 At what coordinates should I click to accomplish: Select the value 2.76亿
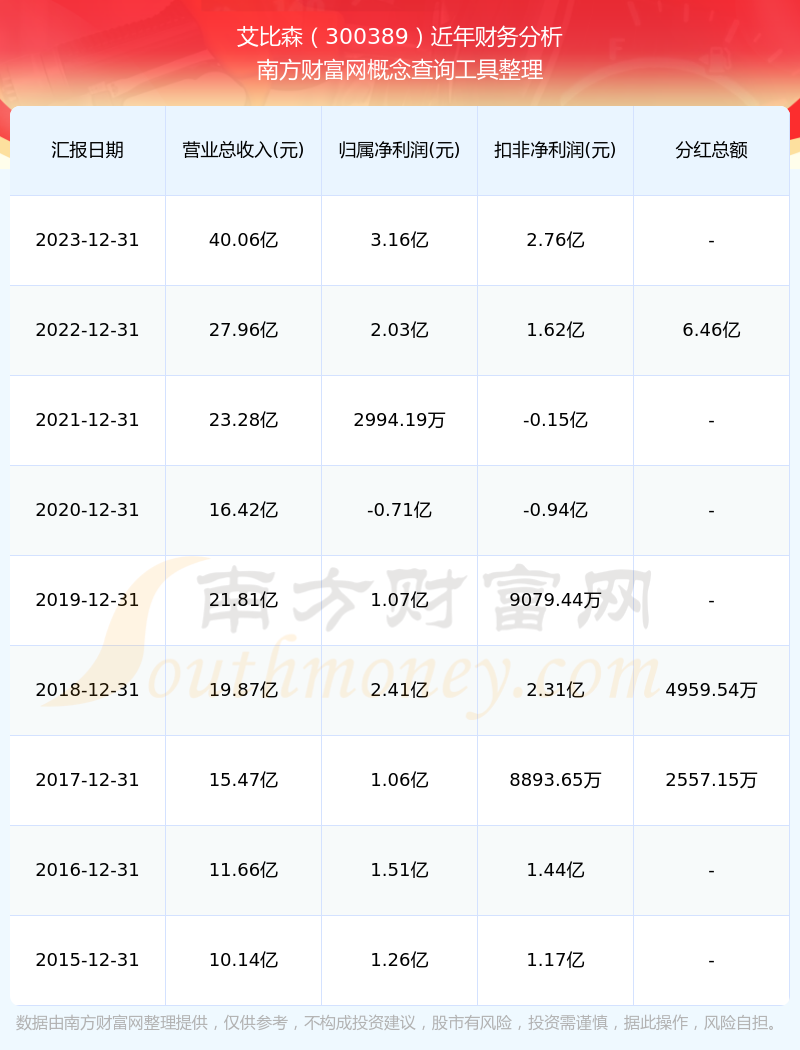[555, 240]
